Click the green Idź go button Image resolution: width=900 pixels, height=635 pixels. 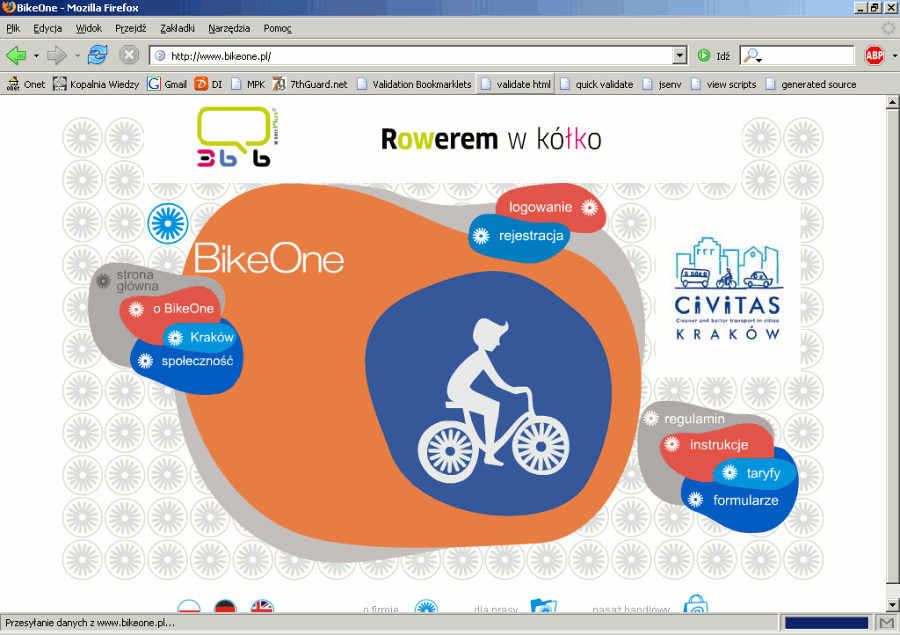click(714, 56)
